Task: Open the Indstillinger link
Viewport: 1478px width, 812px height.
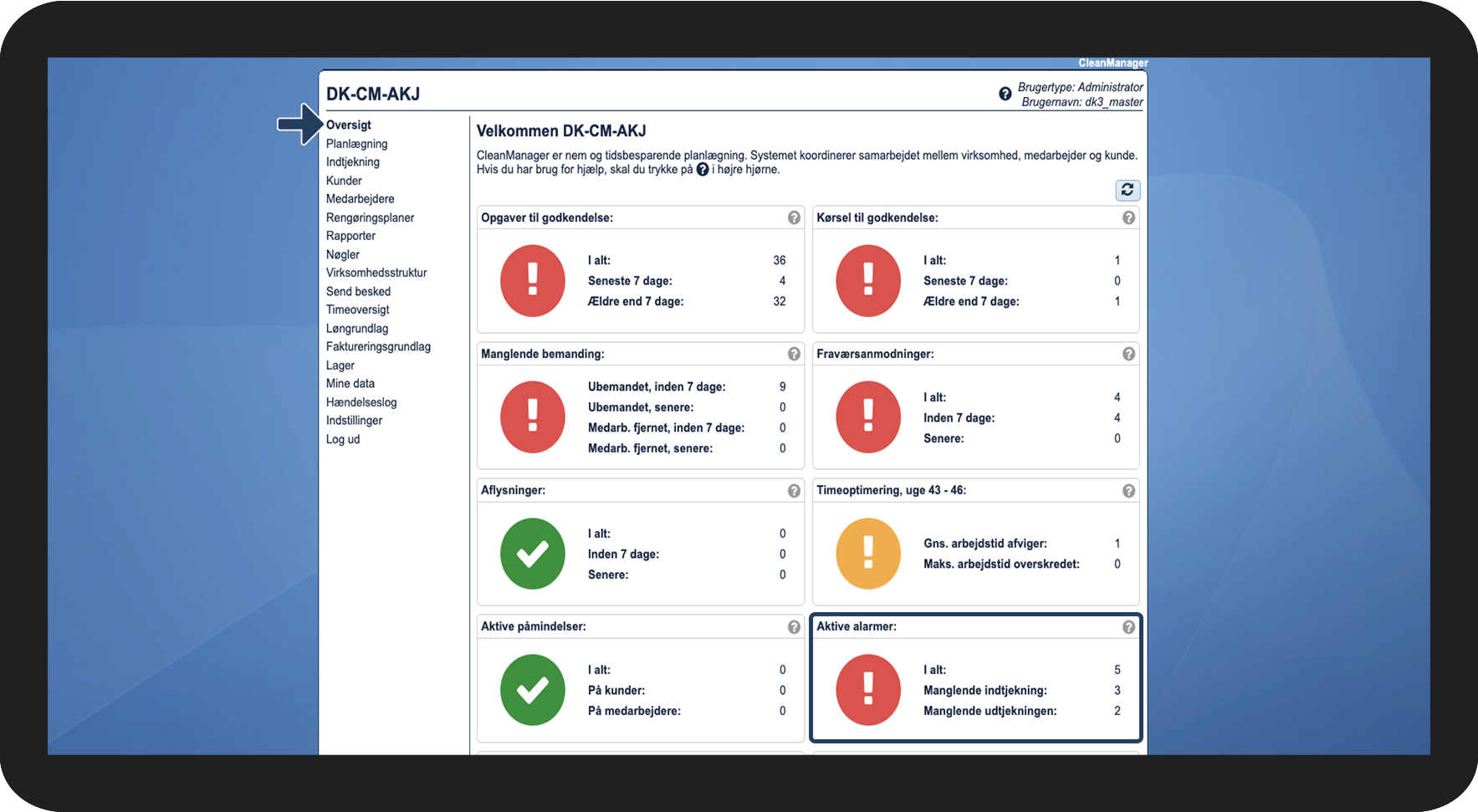Action: pos(354,421)
